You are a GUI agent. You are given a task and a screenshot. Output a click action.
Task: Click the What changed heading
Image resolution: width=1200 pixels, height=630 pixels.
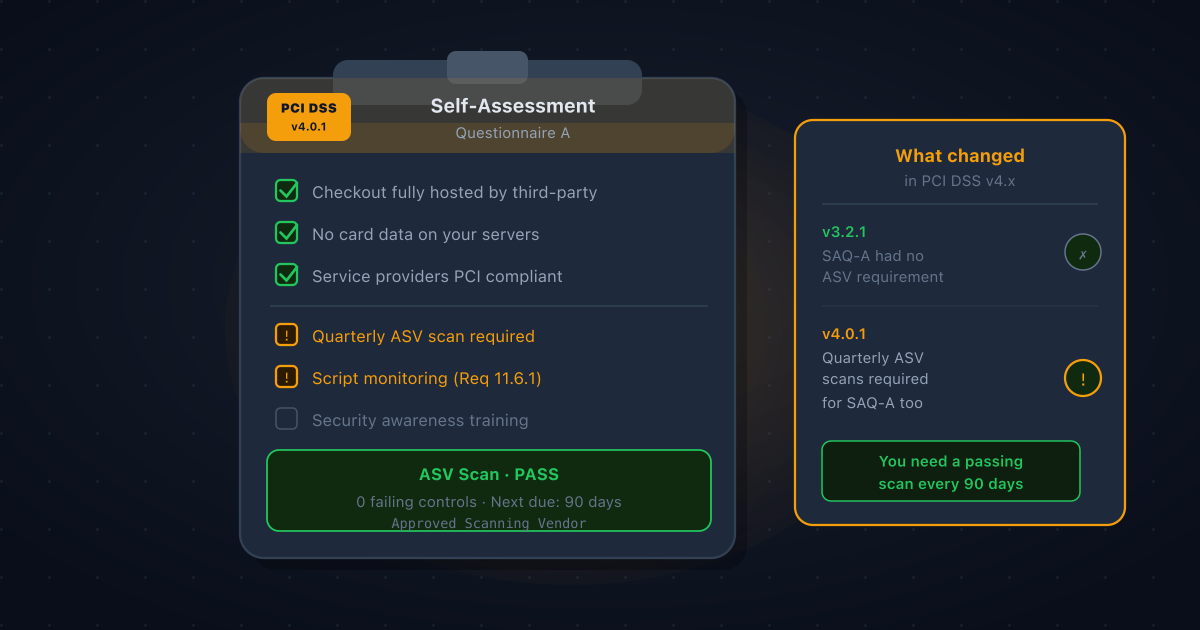click(960, 155)
